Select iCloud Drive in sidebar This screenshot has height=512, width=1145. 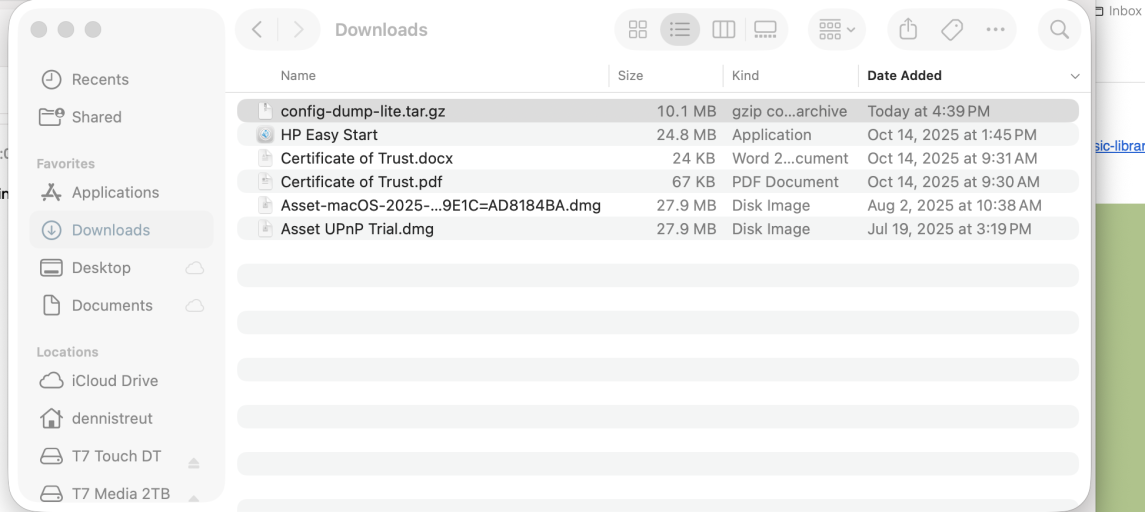pos(115,381)
